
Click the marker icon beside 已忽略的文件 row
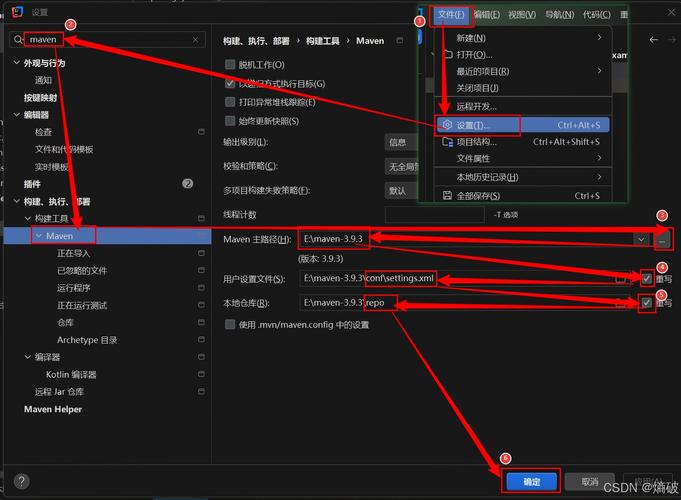[201, 270]
